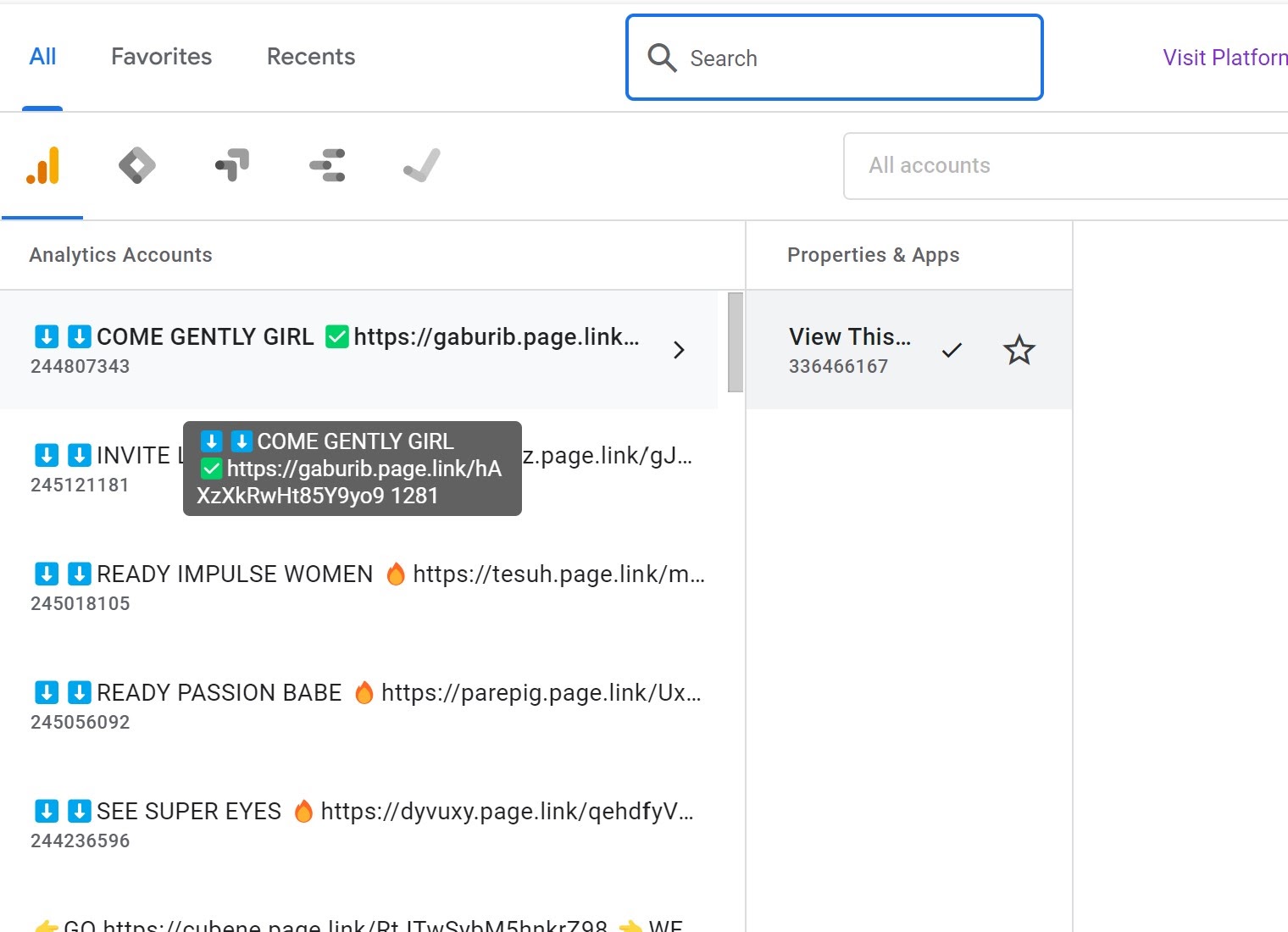The height and width of the screenshot is (932, 1288).
Task: Select the Data Studio product icon
Action: 327,165
